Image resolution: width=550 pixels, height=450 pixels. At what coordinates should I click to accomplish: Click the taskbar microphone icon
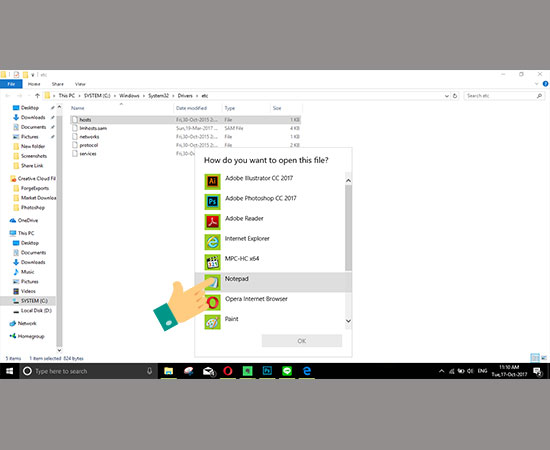[x=149, y=371]
